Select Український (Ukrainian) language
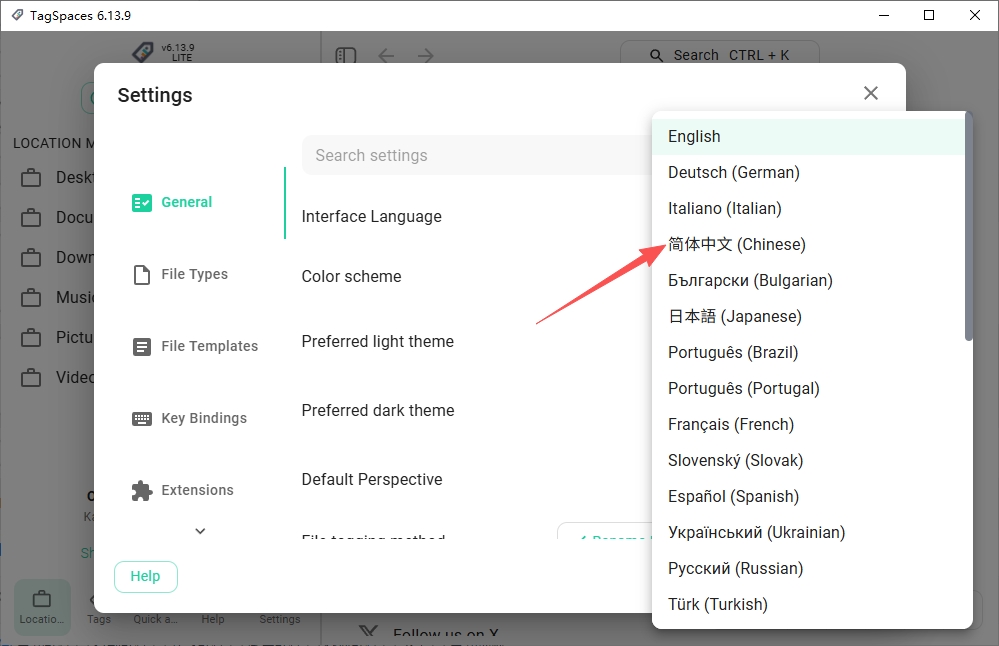The width and height of the screenshot is (999, 646). click(x=808, y=533)
